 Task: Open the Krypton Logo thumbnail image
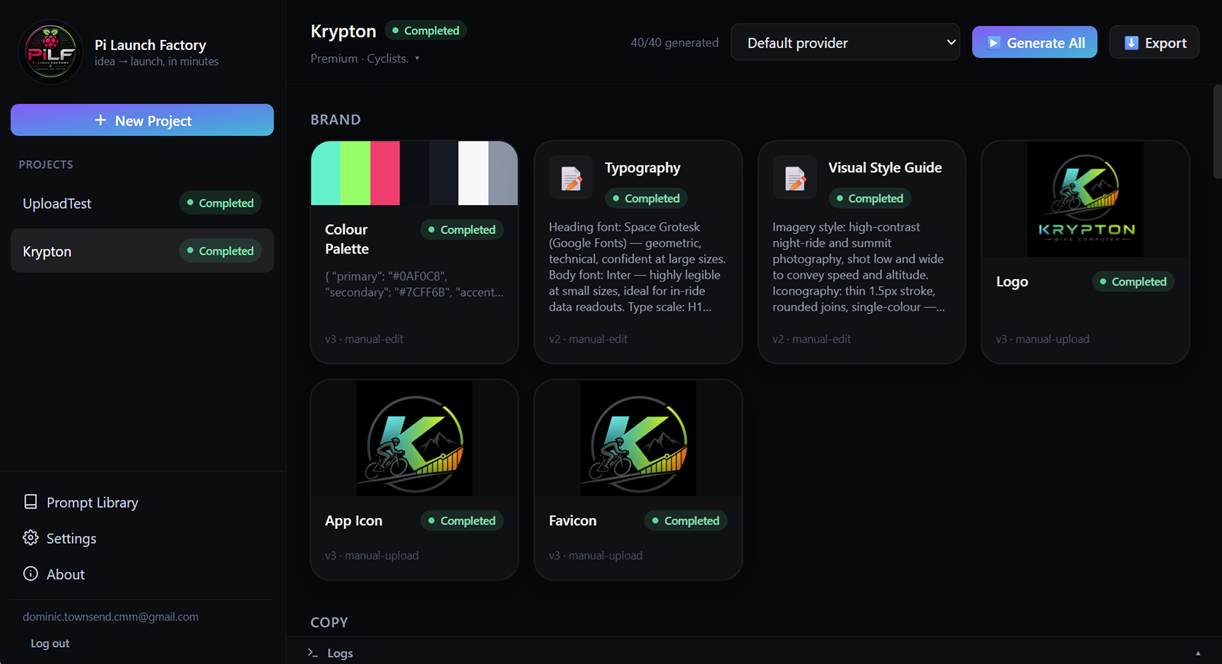pos(1085,199)
